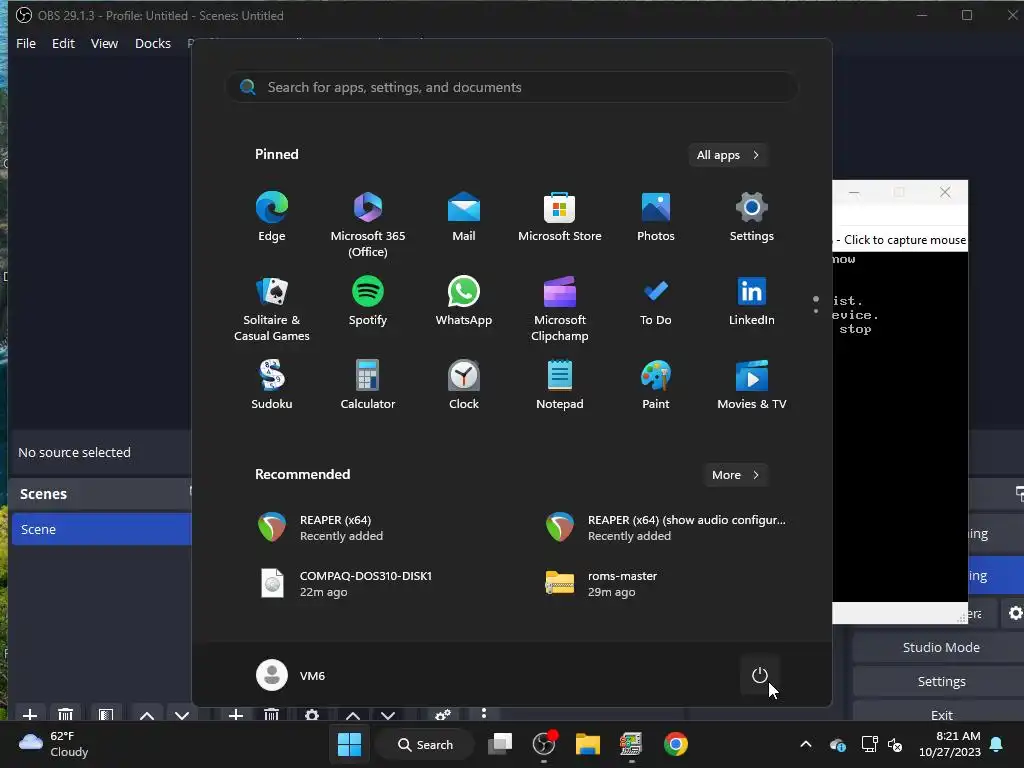
Task: Click the Start menu search field
Action: coord(511,87)
